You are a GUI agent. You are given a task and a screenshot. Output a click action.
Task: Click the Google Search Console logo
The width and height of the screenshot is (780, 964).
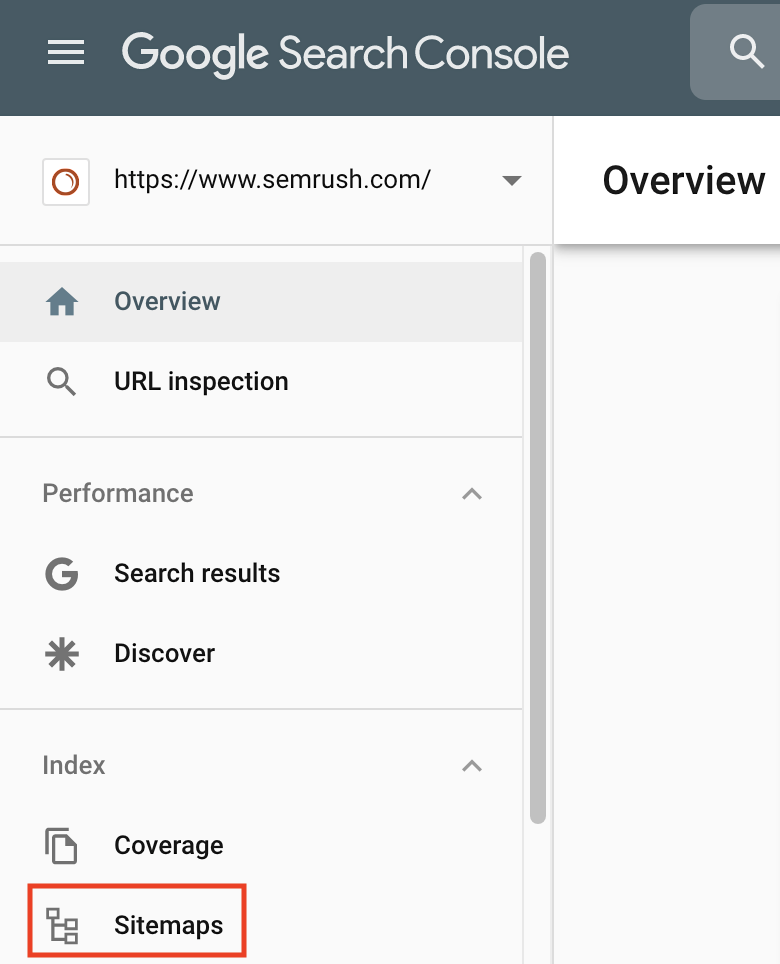(345, 54)
